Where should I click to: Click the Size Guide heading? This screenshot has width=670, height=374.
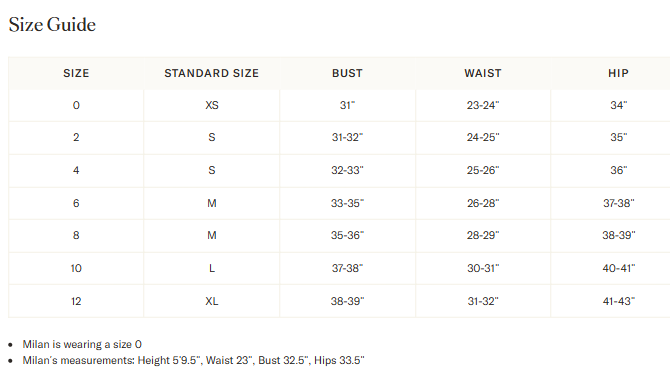52,25
